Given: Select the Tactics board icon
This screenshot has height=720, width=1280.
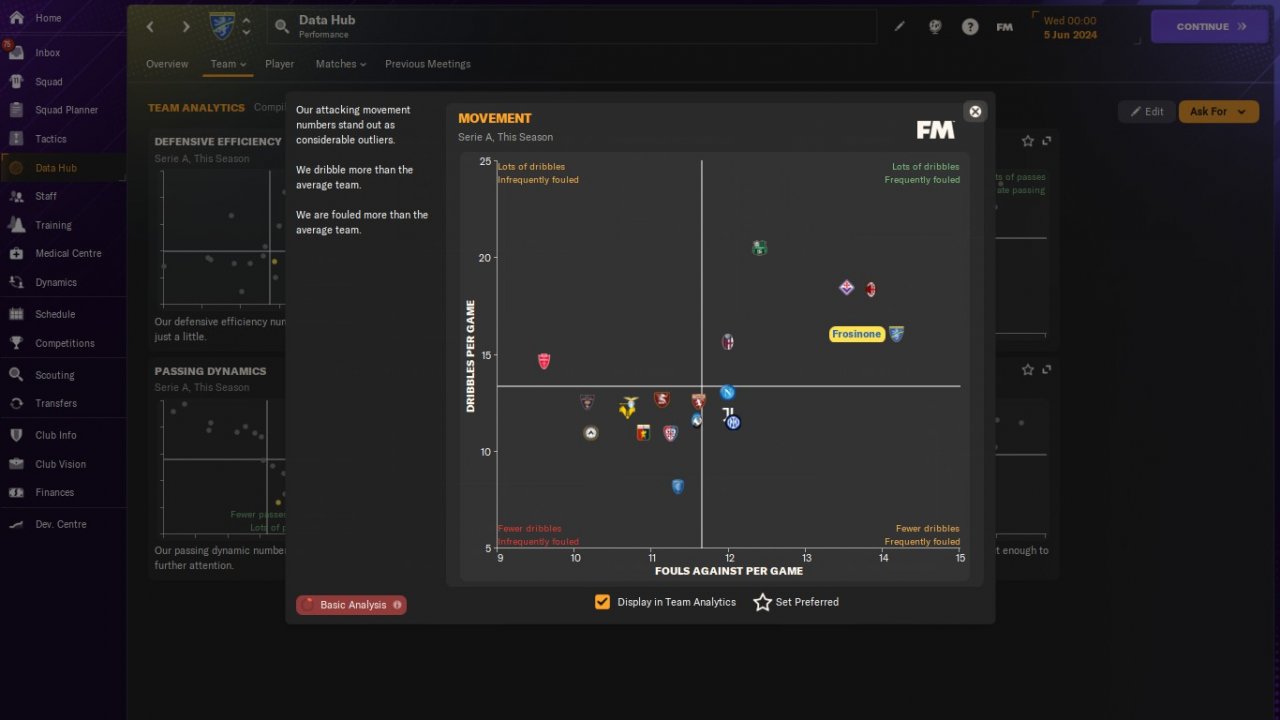Looking at the screenshot, I should (x=16, y=139).
